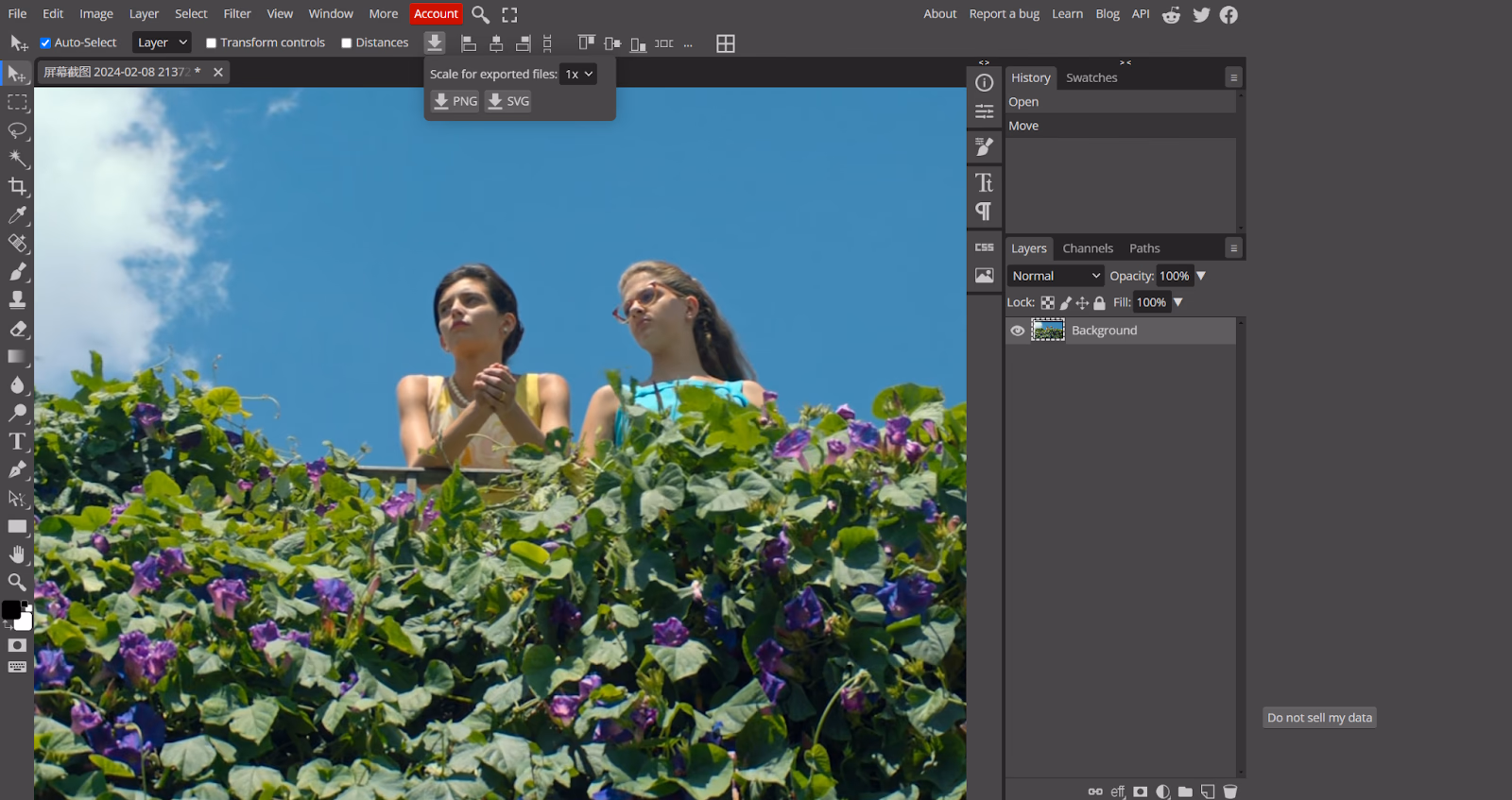This screenshot has height=800, width=1512.
Task: Select the Gradient tool
Action: pos(17,357)
